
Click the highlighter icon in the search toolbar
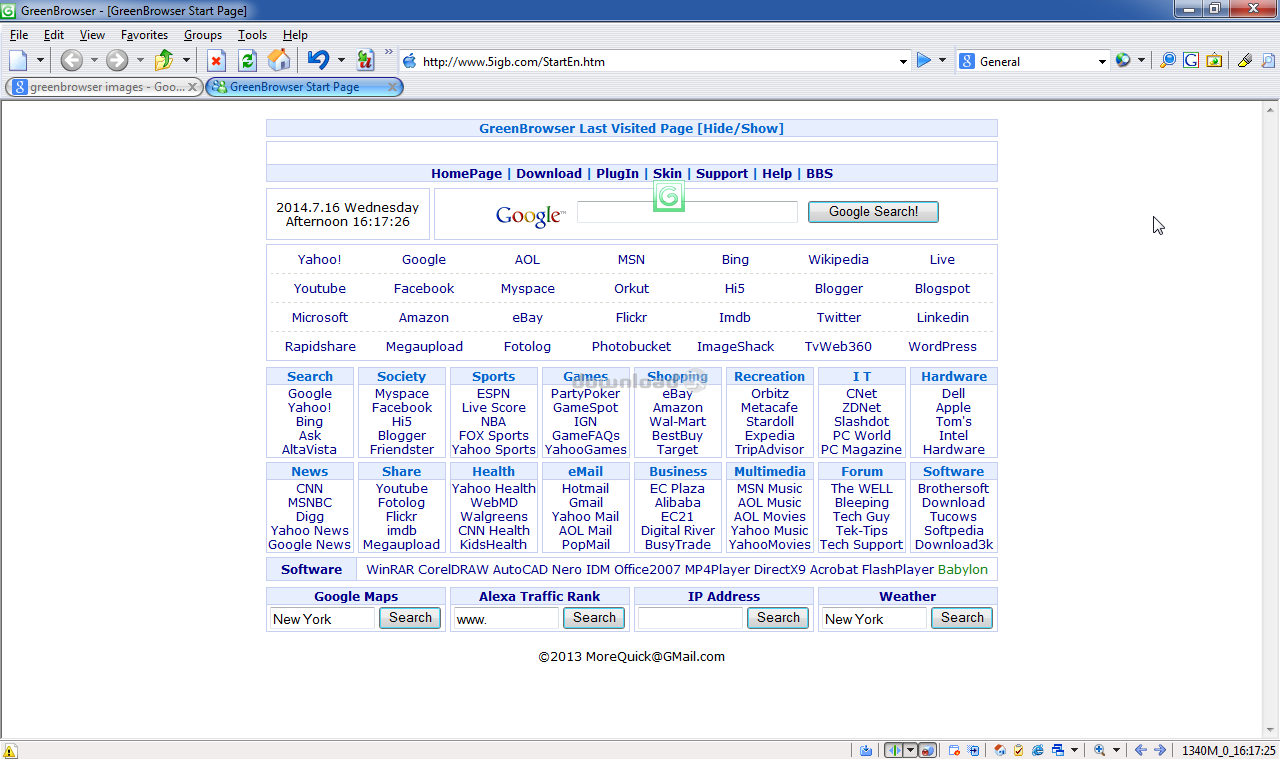point(1244,61)
